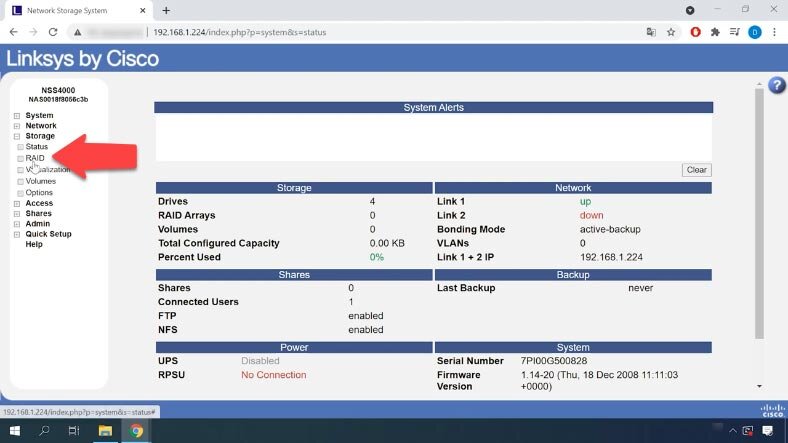Image resolution: width=788 pixels, height=443 pixels.
Task: Collapse the Storage tree node
Action: point(17,136)
